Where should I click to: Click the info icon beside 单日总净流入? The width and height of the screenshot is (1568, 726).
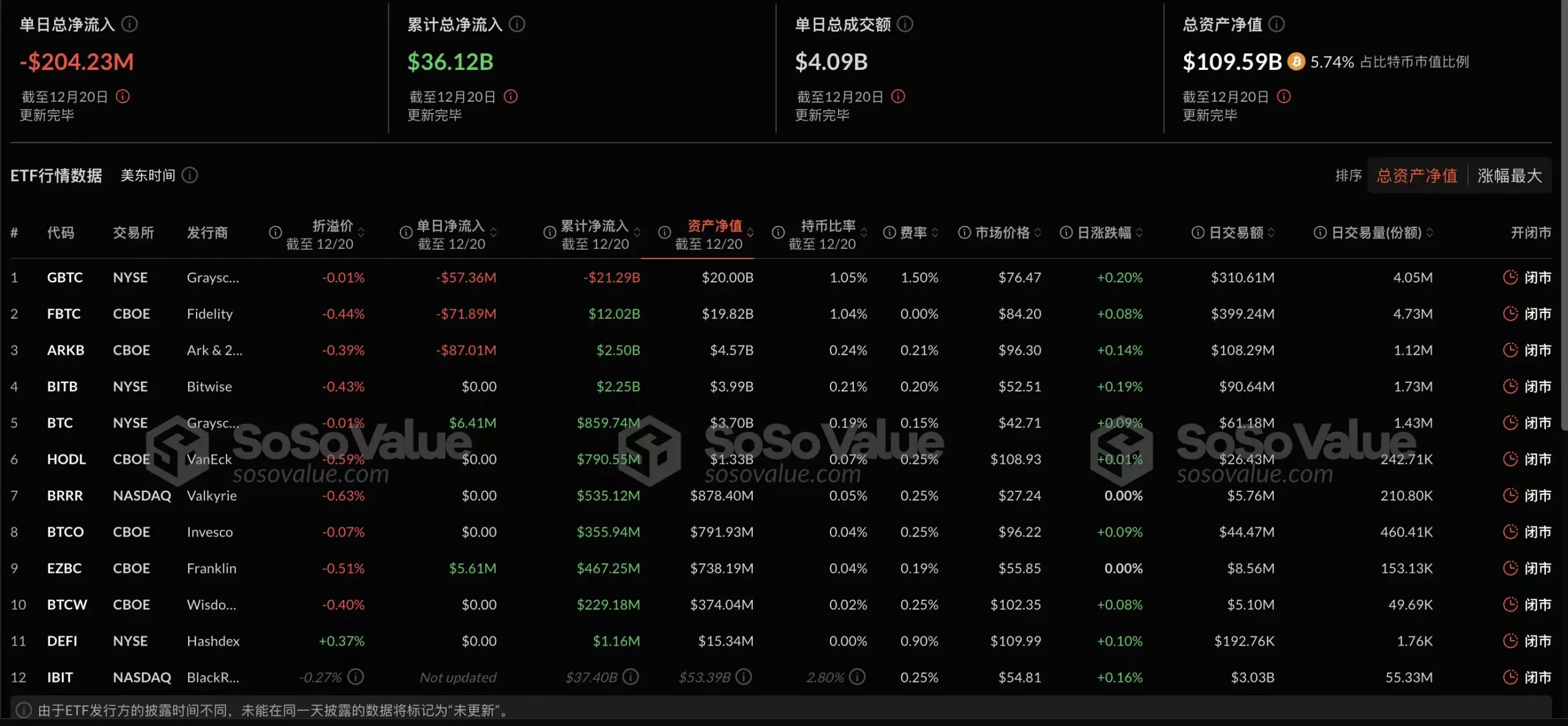click(128, 24)
